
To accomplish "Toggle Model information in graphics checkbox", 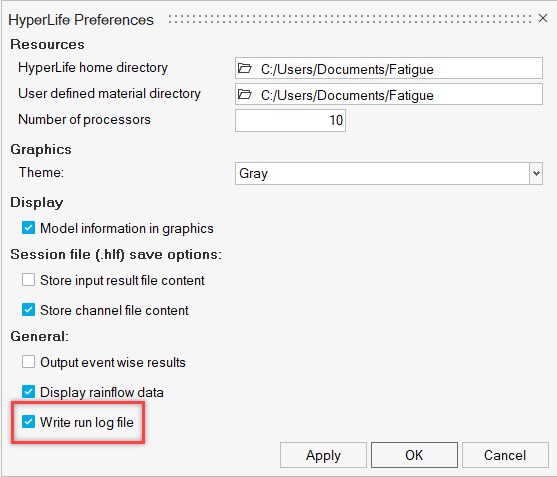I will [28, 228].
